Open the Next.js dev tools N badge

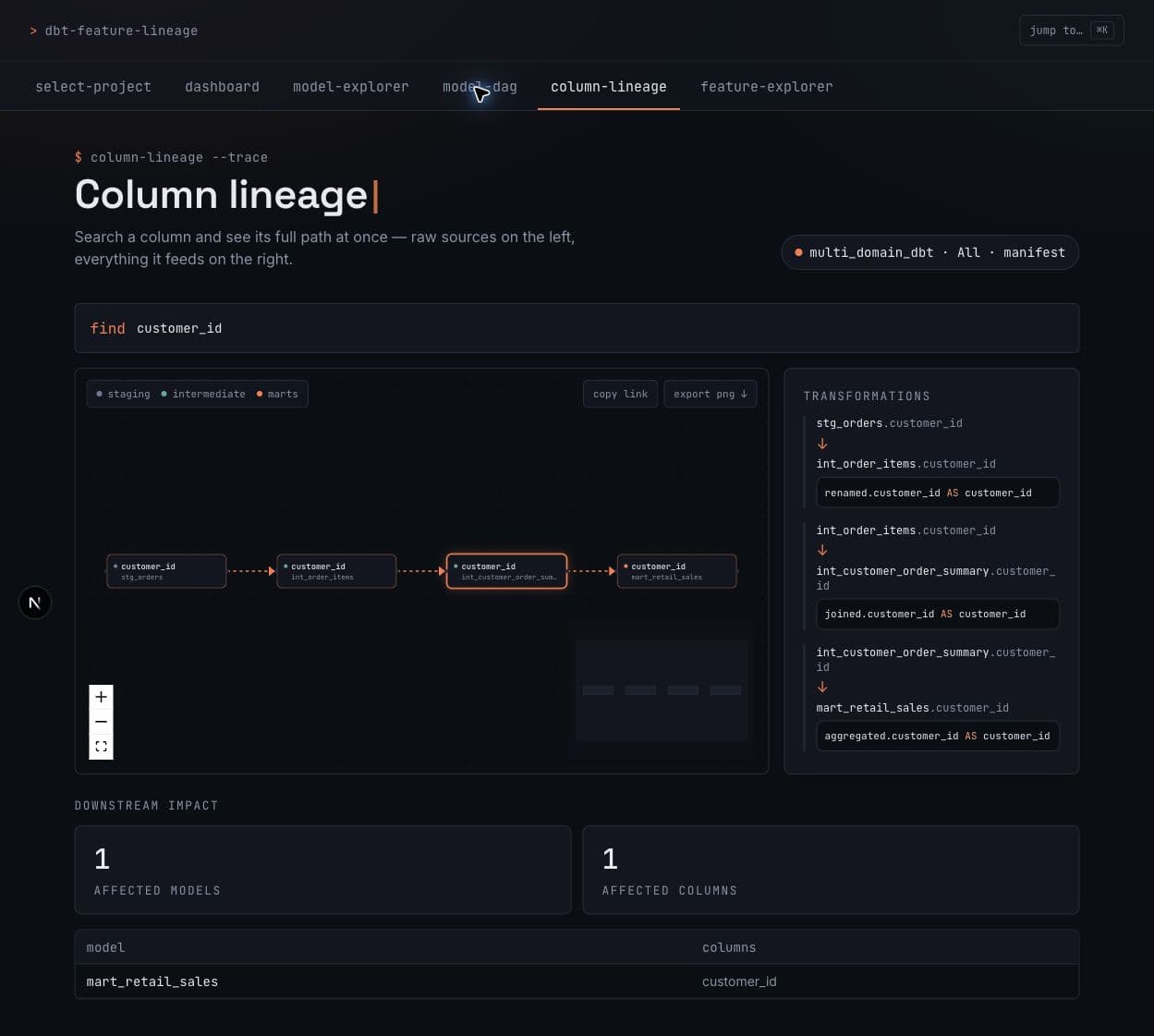35,603
